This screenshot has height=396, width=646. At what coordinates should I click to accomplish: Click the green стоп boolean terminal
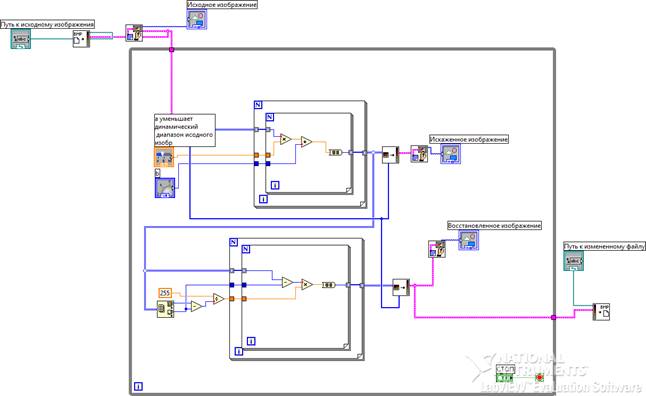click(x=505, y=378)
